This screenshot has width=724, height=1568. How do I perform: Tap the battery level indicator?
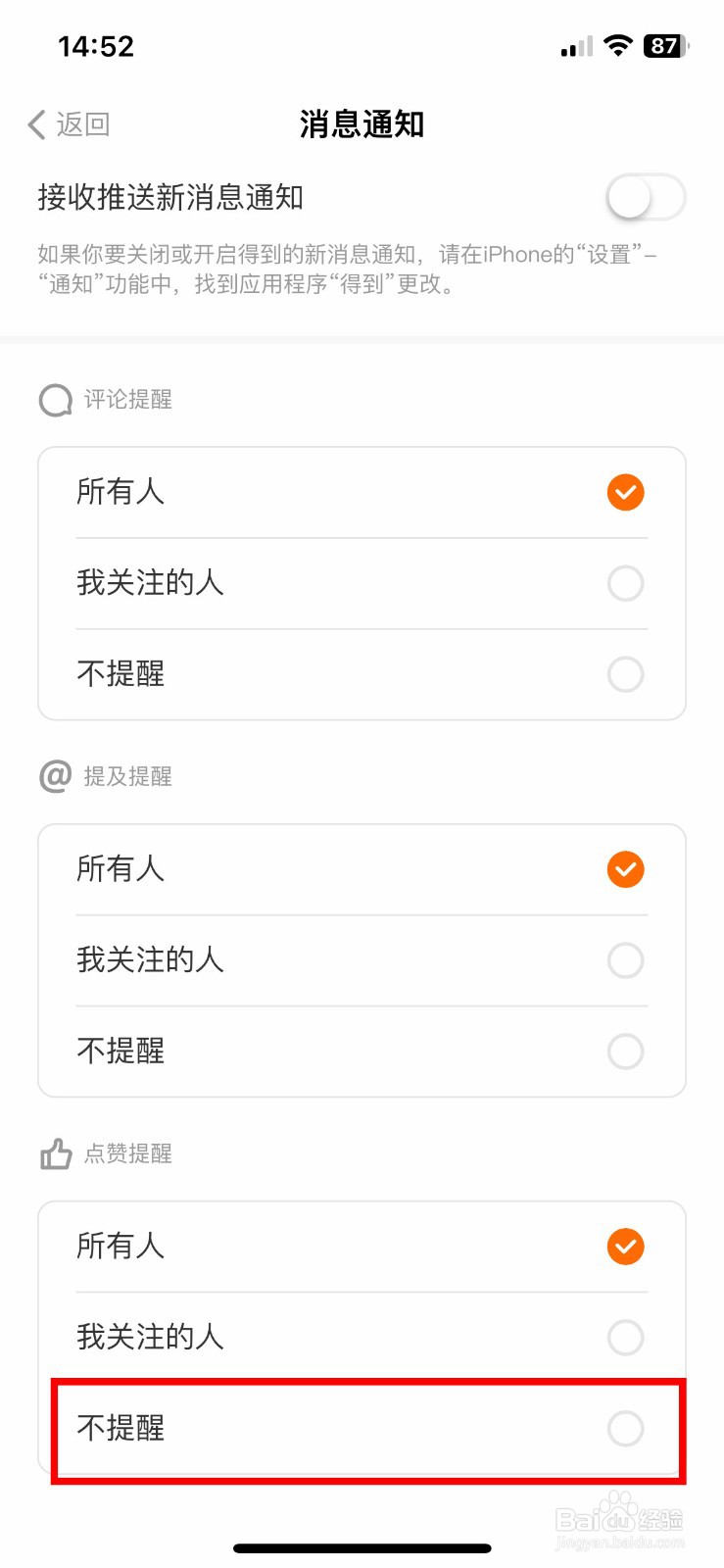click(x=666, y=46)
